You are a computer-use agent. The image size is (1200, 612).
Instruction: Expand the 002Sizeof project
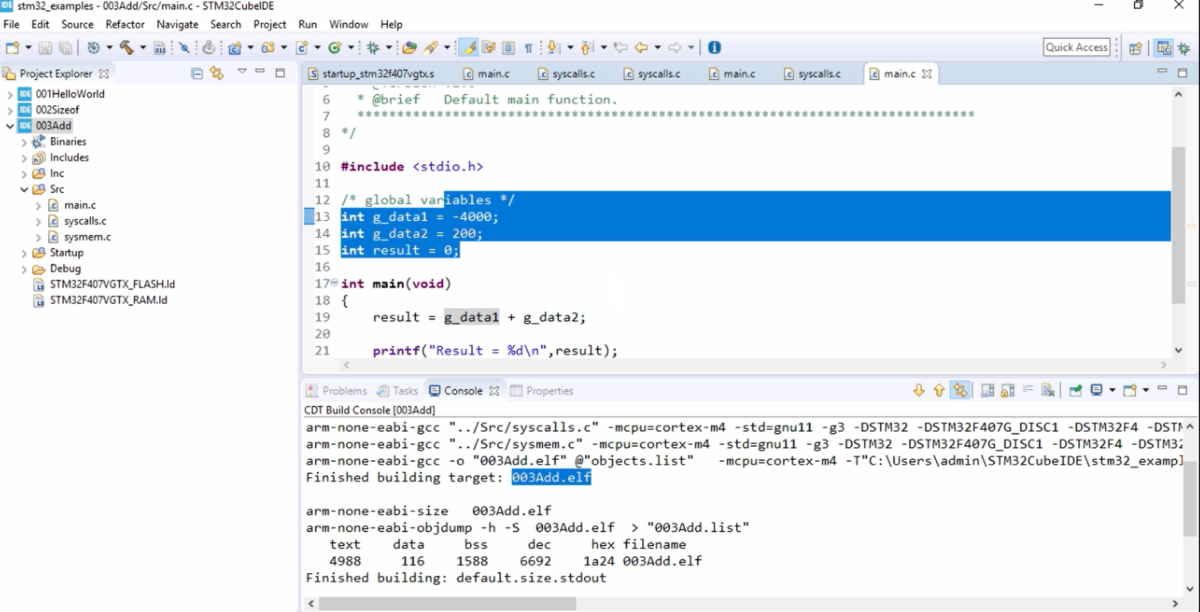point(10,110)
